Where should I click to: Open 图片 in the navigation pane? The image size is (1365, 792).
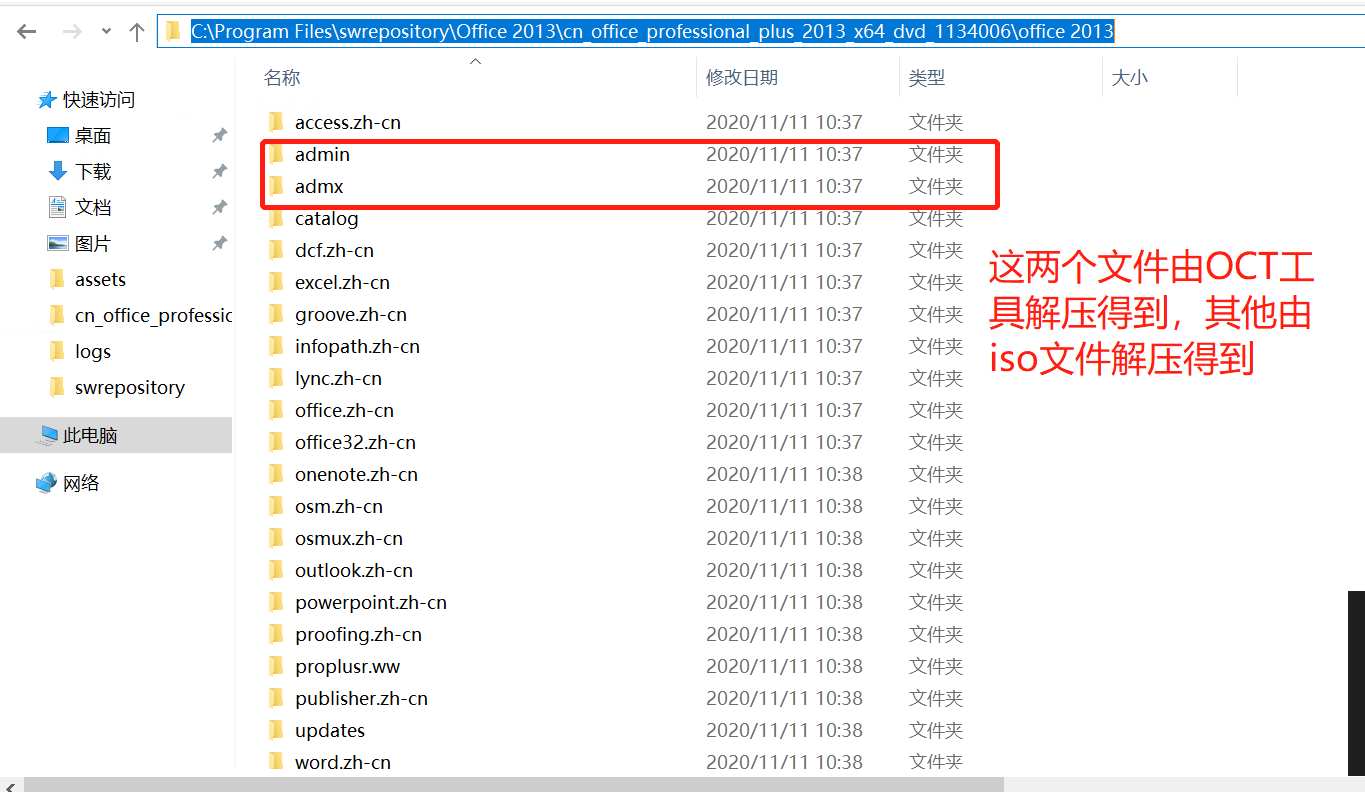click(x=92, y=244)
